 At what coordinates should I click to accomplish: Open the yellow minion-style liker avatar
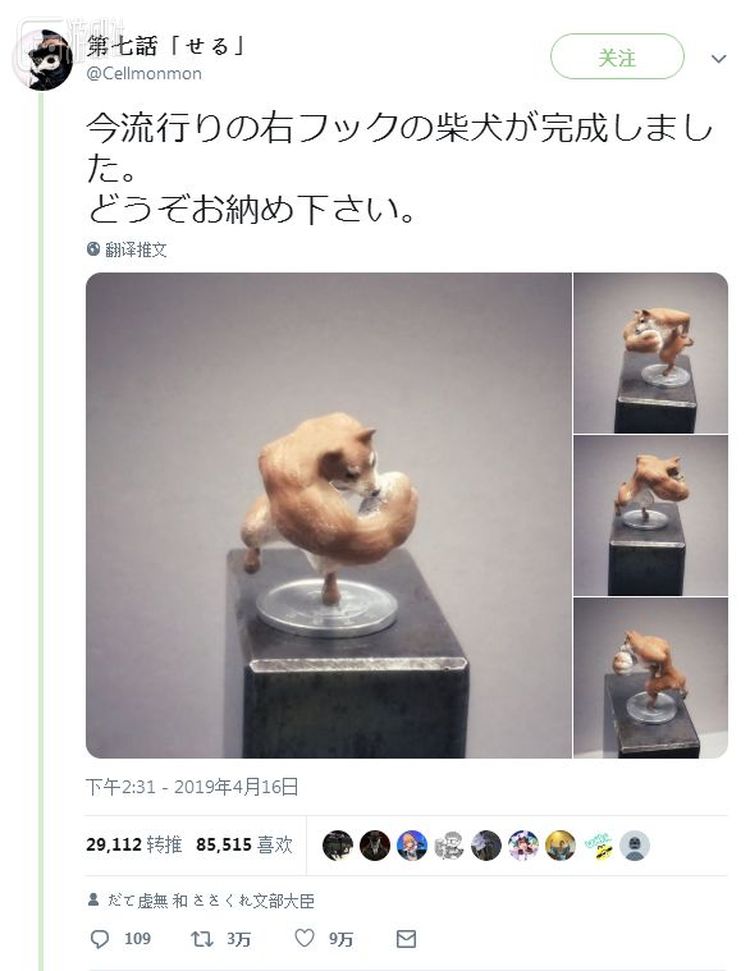(x=598, y=845)
